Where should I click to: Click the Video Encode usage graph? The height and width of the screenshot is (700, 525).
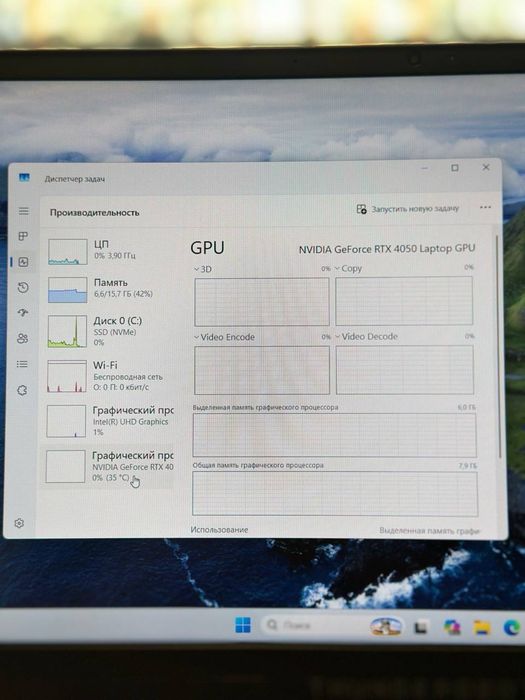(262, 370)
